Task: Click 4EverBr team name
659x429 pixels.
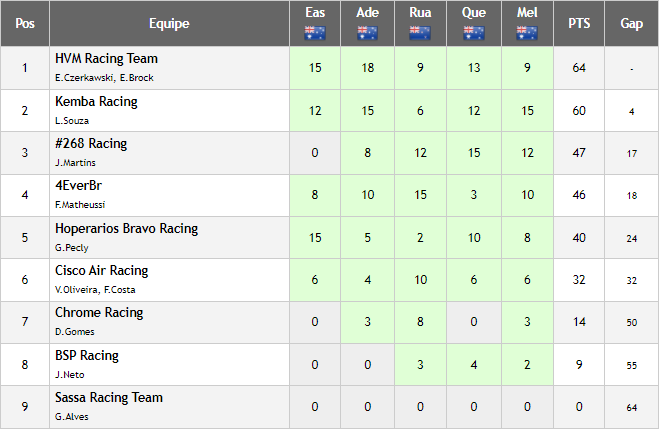Action: [79, 185]
